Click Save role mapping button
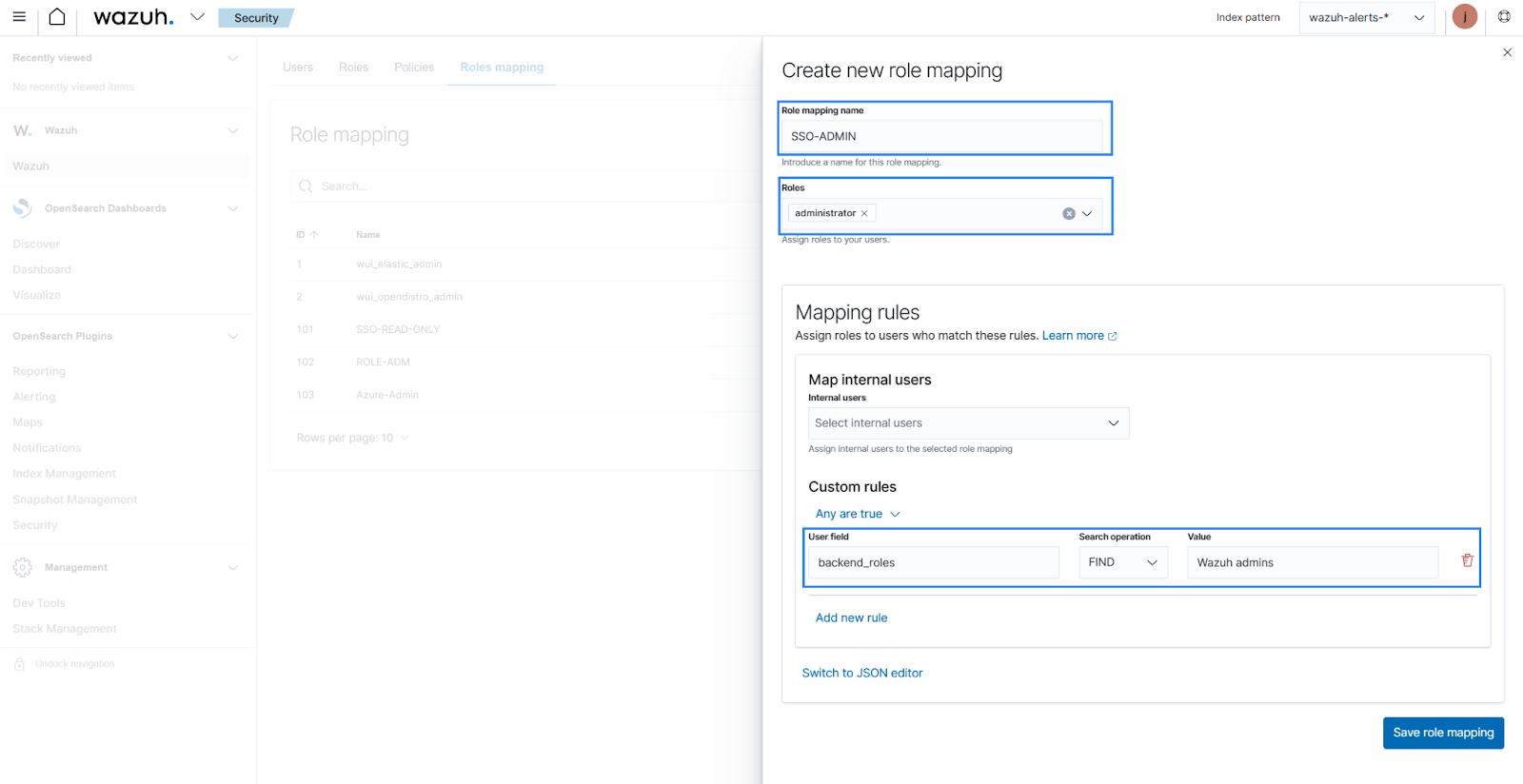Image resolution: width=1523 pixels, height=784 pixels. (x=1443, y=733)
